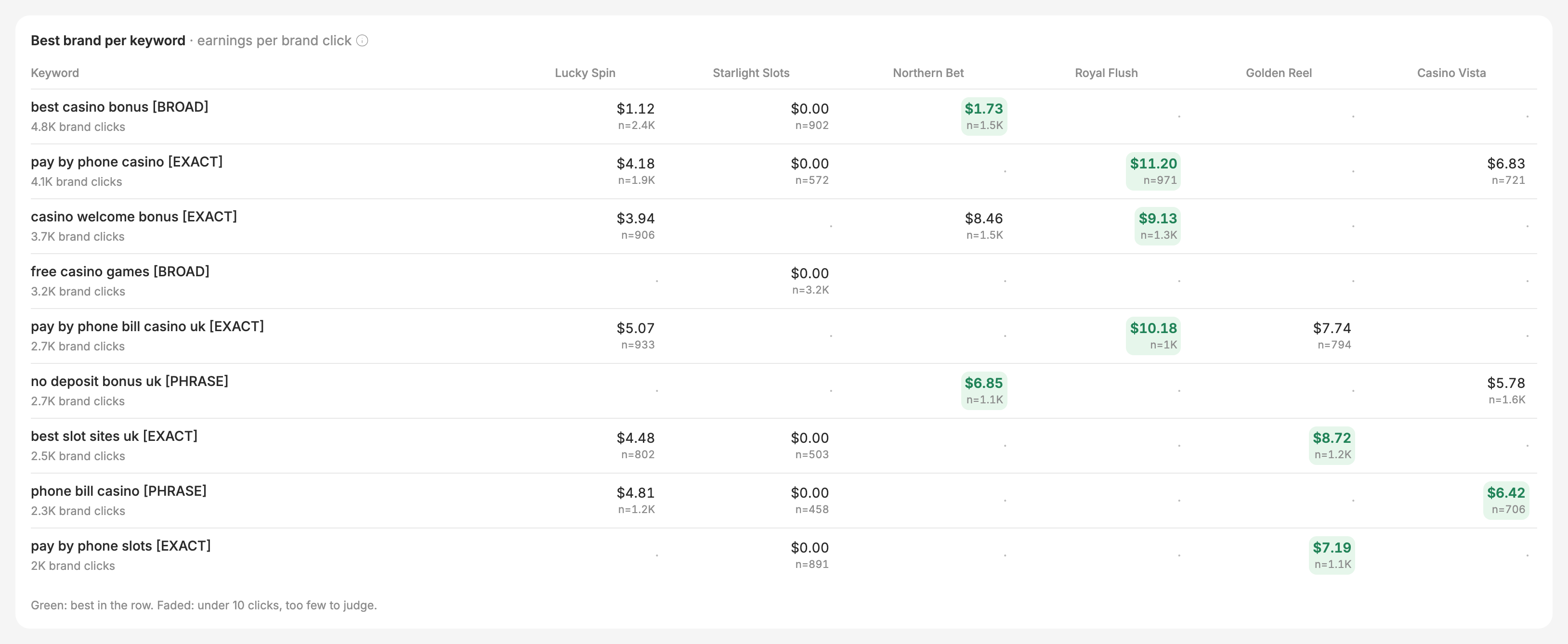The width and height of the screenshot is (1568, 644).
Task: Click the $0.00 value with n=3.2K
Action: tap(810, 274)
